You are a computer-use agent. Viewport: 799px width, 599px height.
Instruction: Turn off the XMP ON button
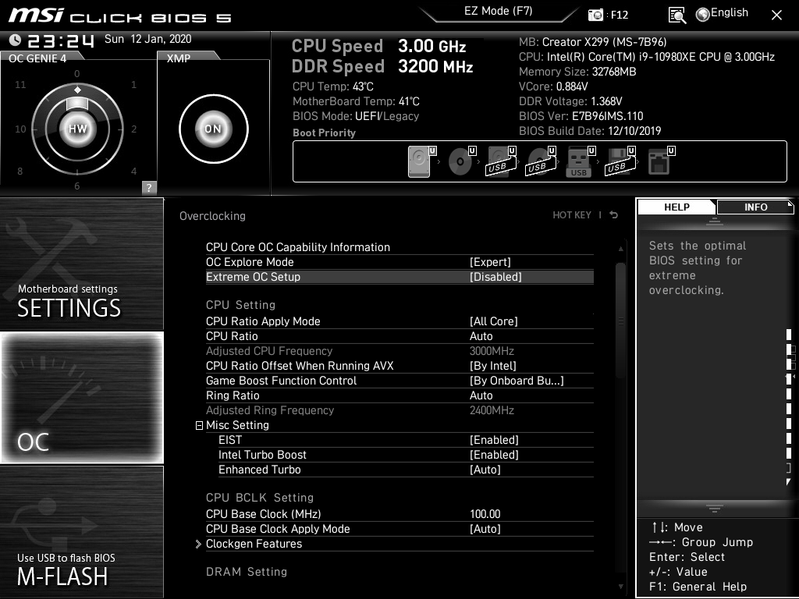coord(213,129)
